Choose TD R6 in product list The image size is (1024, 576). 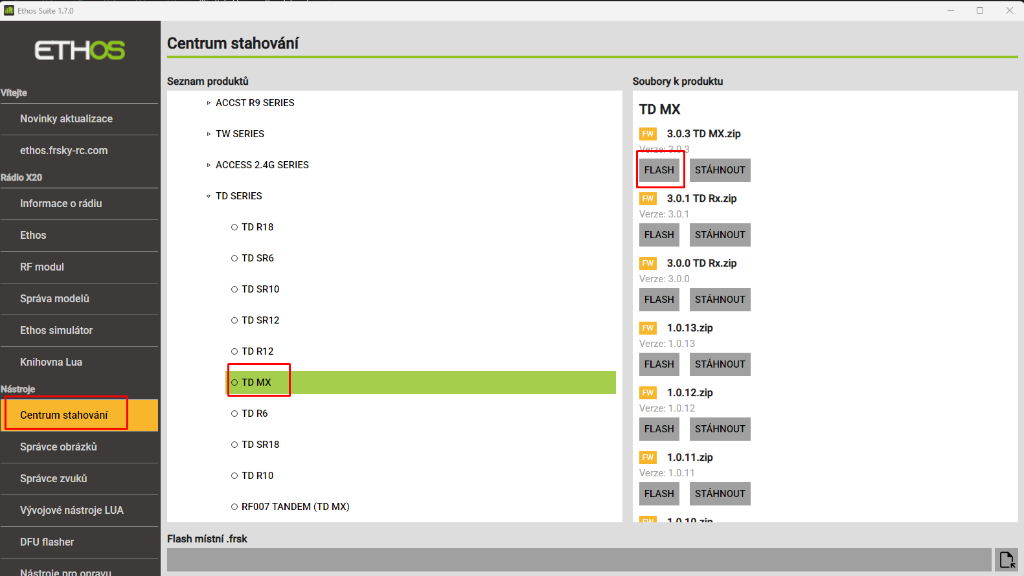click(x=256, y=413)
